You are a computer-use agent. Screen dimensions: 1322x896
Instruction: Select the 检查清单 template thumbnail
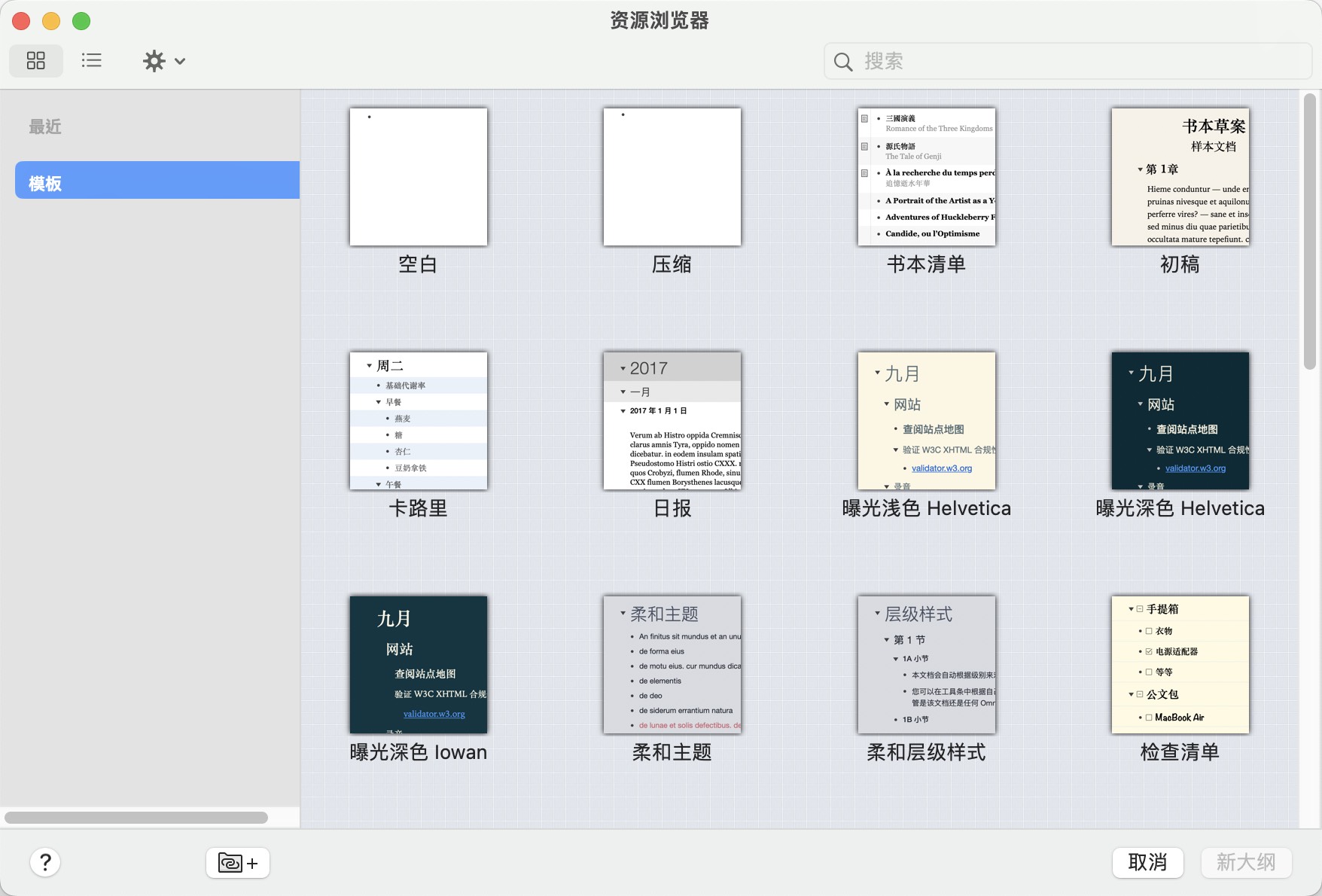(1180, 665)
